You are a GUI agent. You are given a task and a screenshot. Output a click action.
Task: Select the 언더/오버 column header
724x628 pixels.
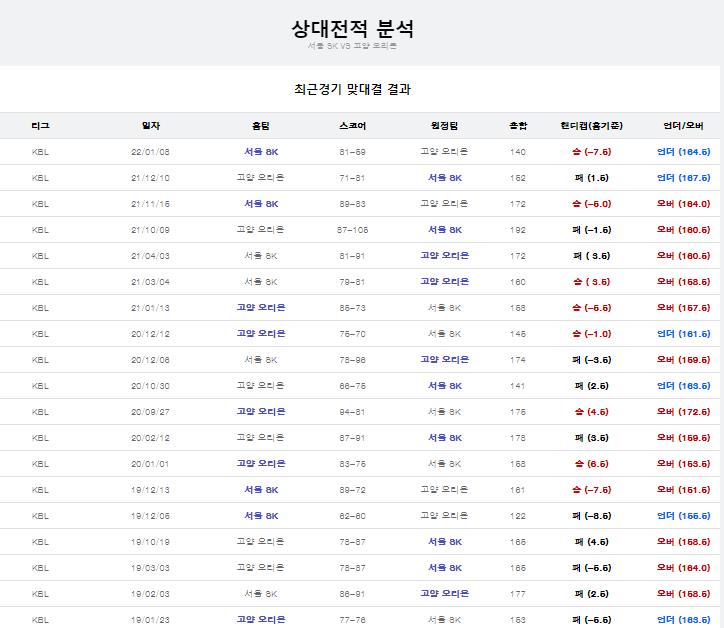click(683, 126)
